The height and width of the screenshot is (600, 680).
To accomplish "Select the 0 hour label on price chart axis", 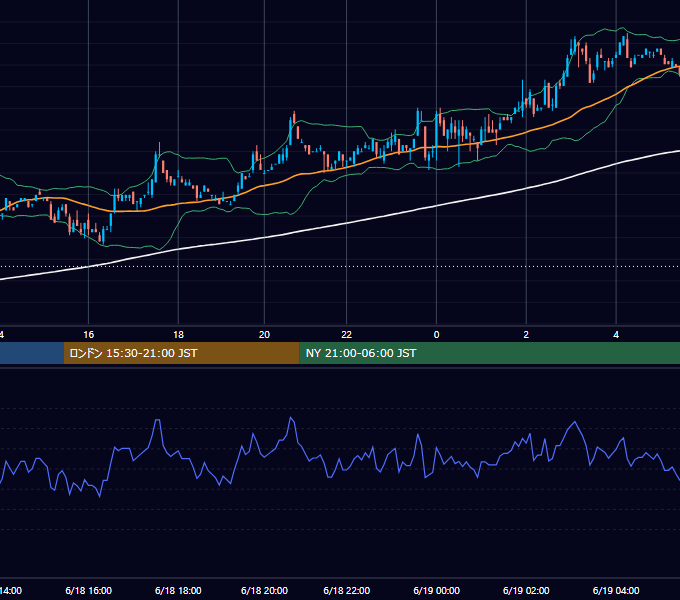I will [x=436, y=335].
